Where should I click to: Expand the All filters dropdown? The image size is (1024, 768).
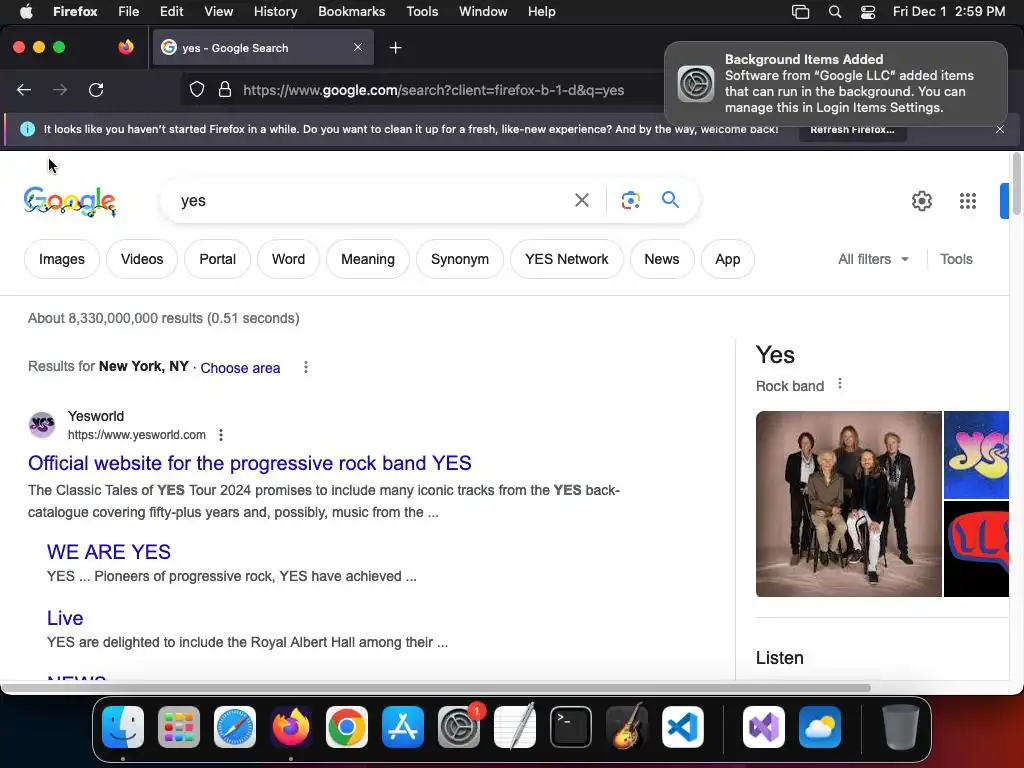click(873, 259)
